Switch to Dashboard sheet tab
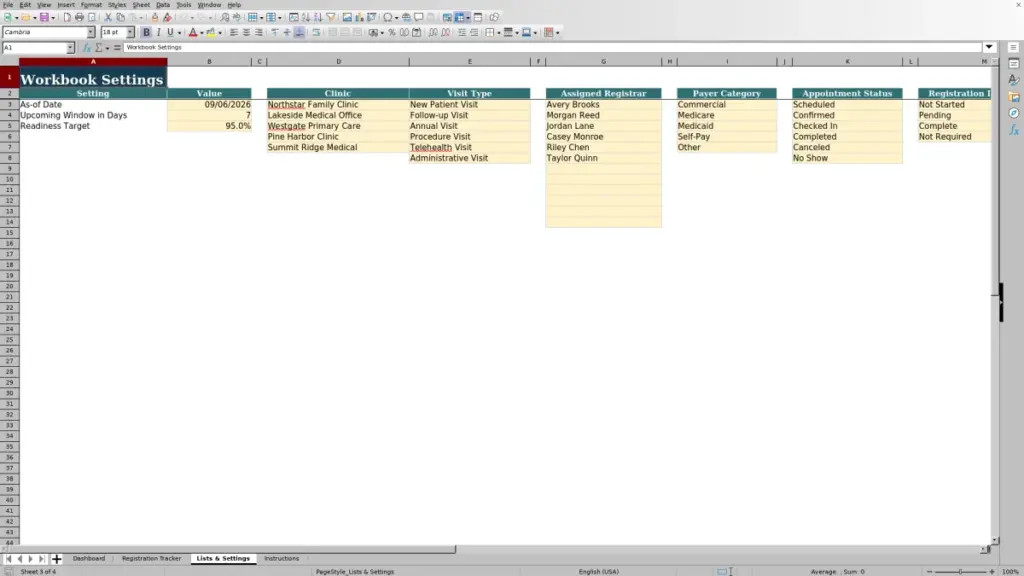Image resolution: width=1024 pixels, height=576 pixels. pos(89,559)
